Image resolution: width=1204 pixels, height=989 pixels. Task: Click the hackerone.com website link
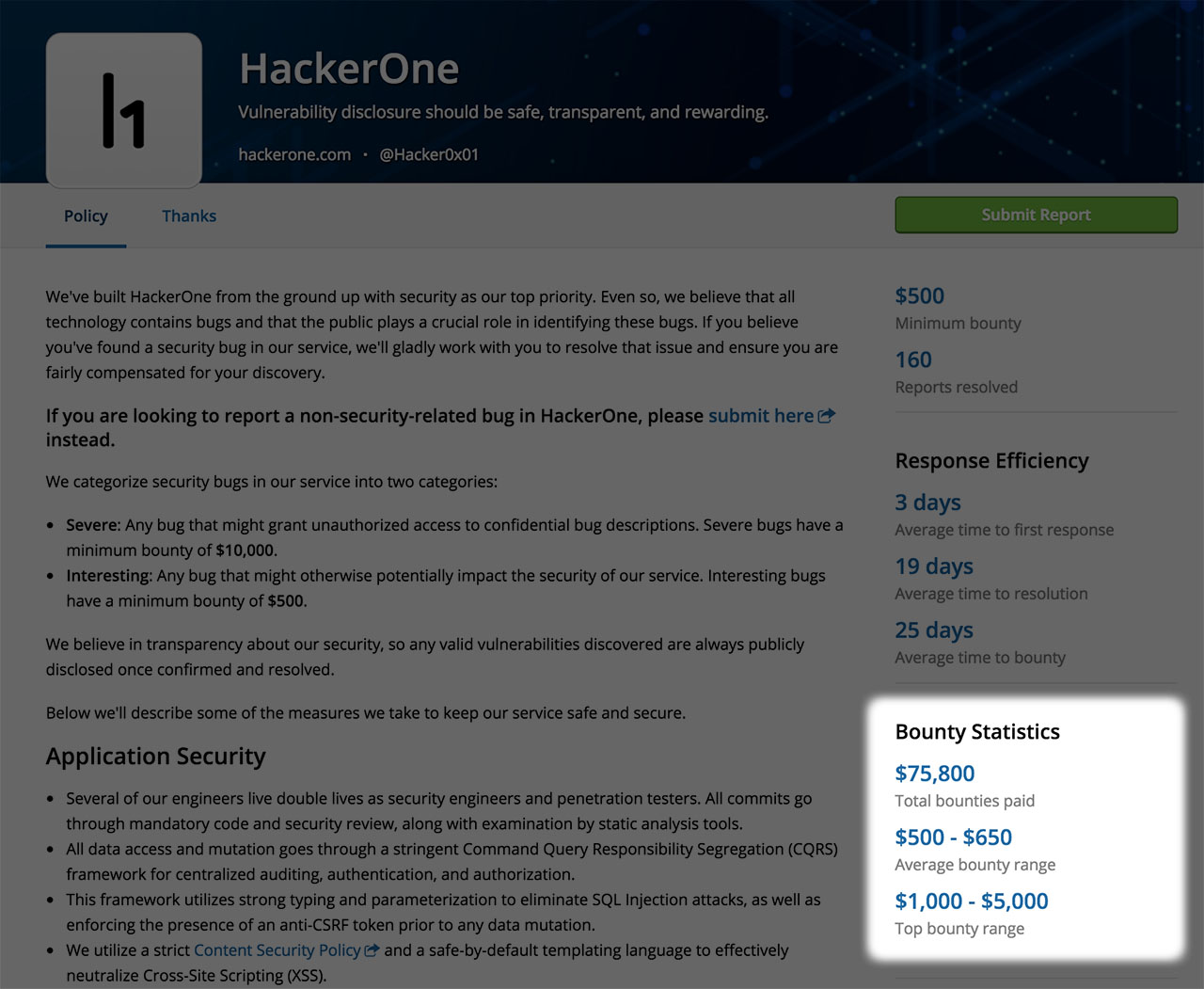click(x=294, y=154)
